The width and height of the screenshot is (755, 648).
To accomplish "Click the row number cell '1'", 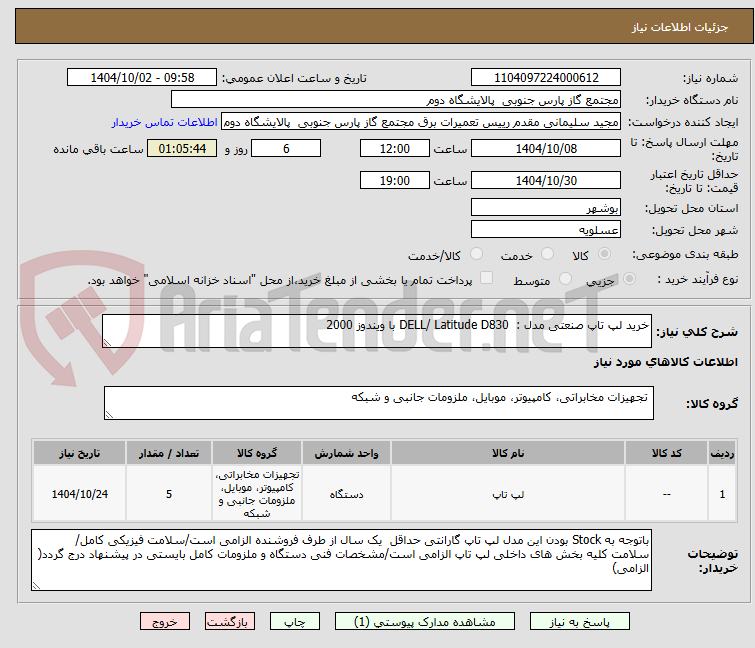I will tap(722, 494).
